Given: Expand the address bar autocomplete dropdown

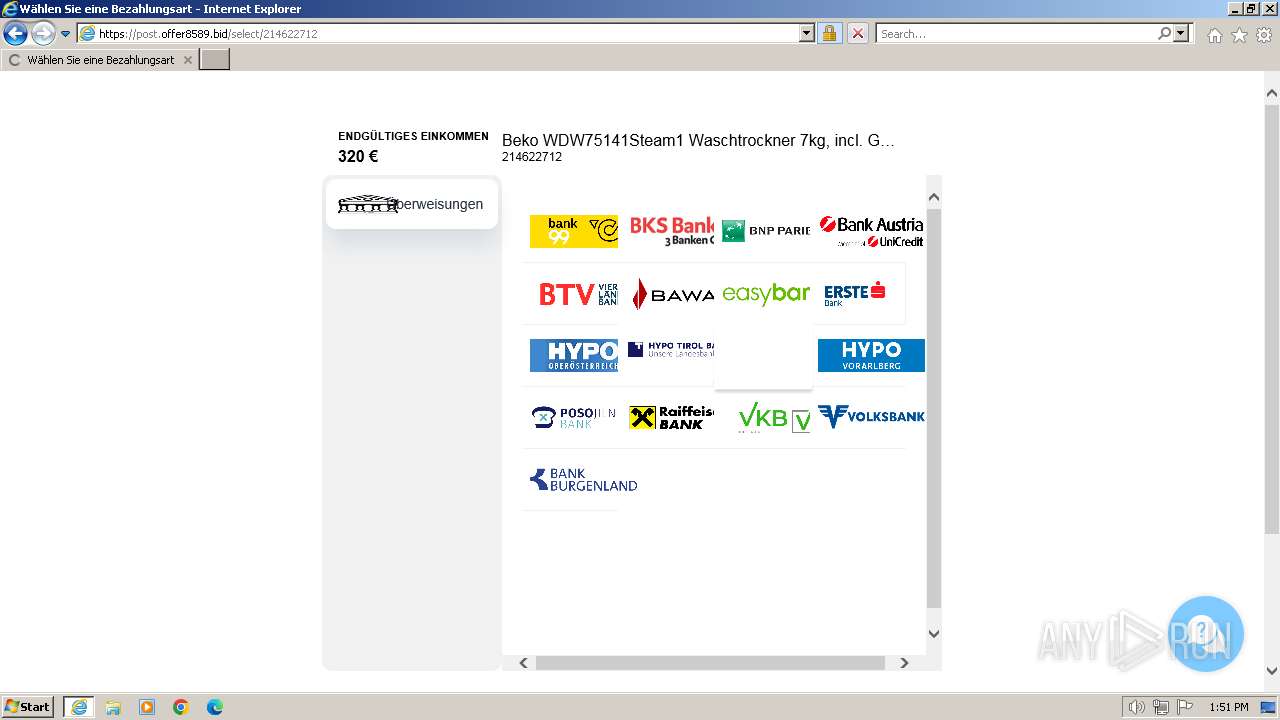Looking at the screenshot, I should (807, 33).
